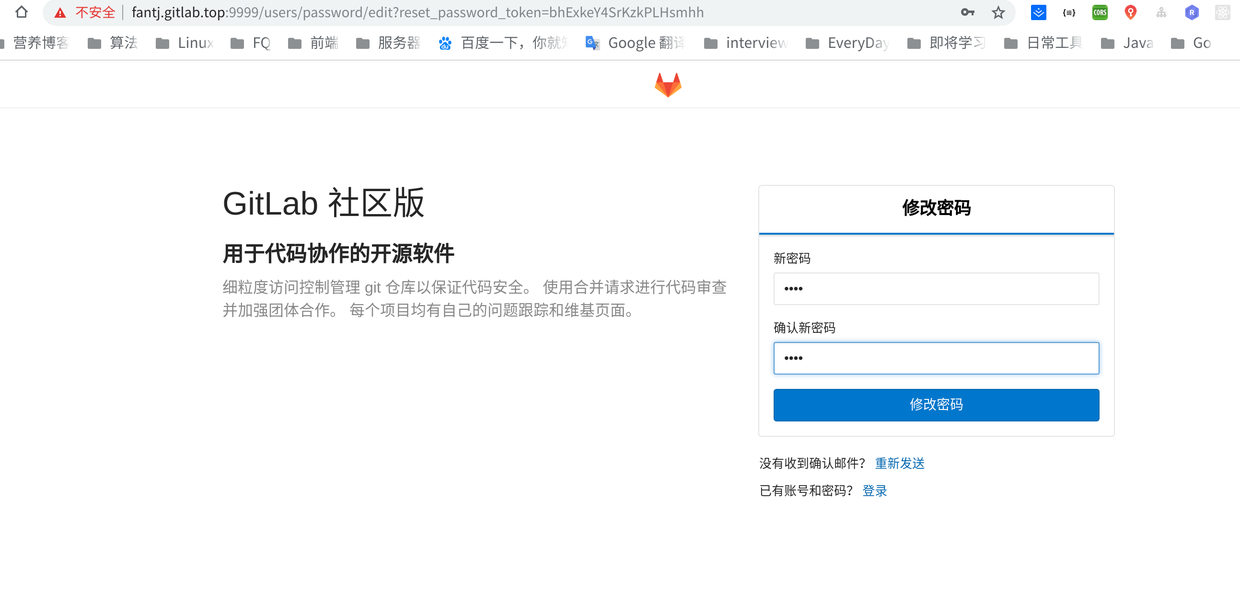Open the 服务器 bookmark folder
The image size is (1240, 591).
(x=388, y=43)
